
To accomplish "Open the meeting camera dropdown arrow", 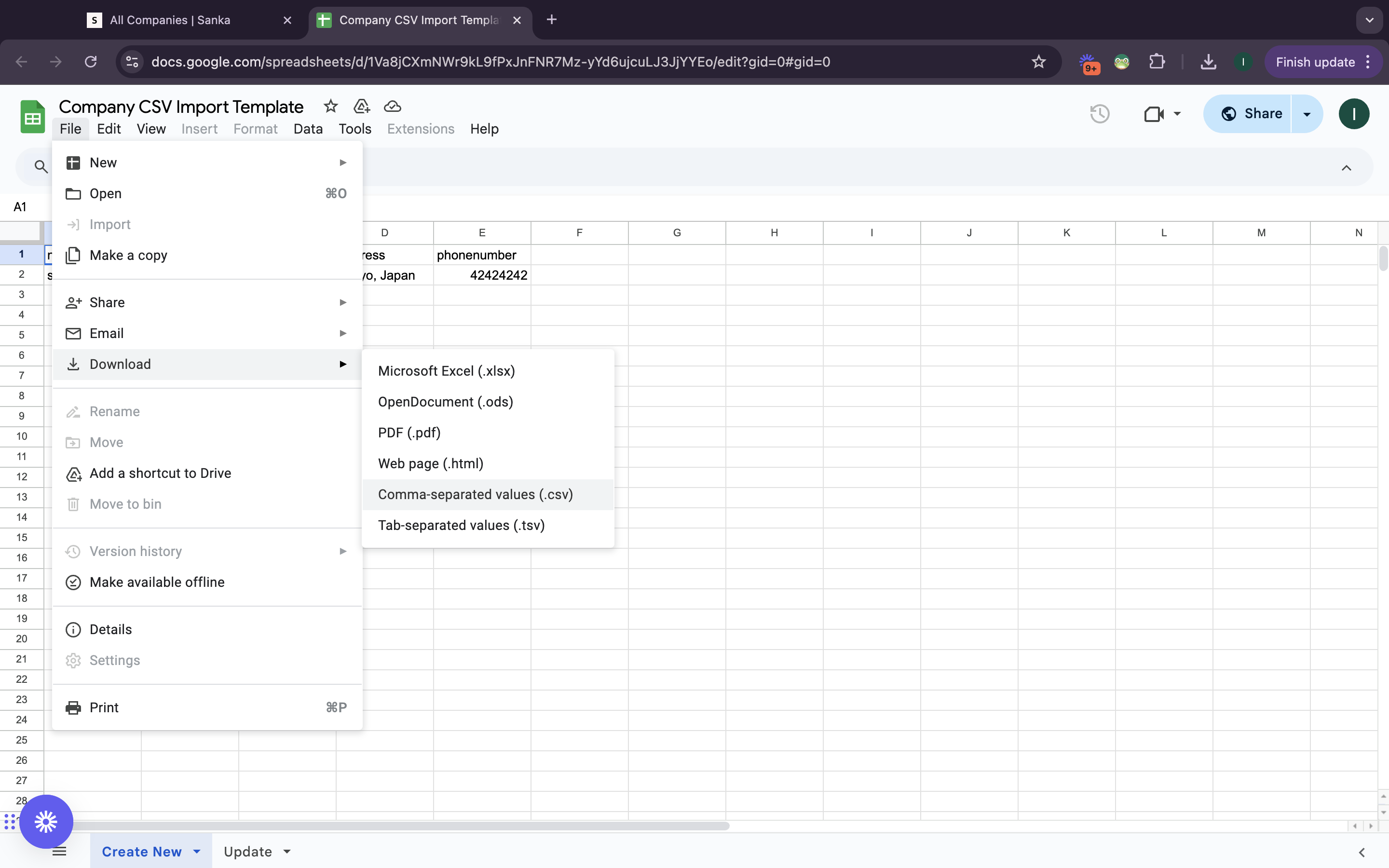I will [x=1177, y=114].
